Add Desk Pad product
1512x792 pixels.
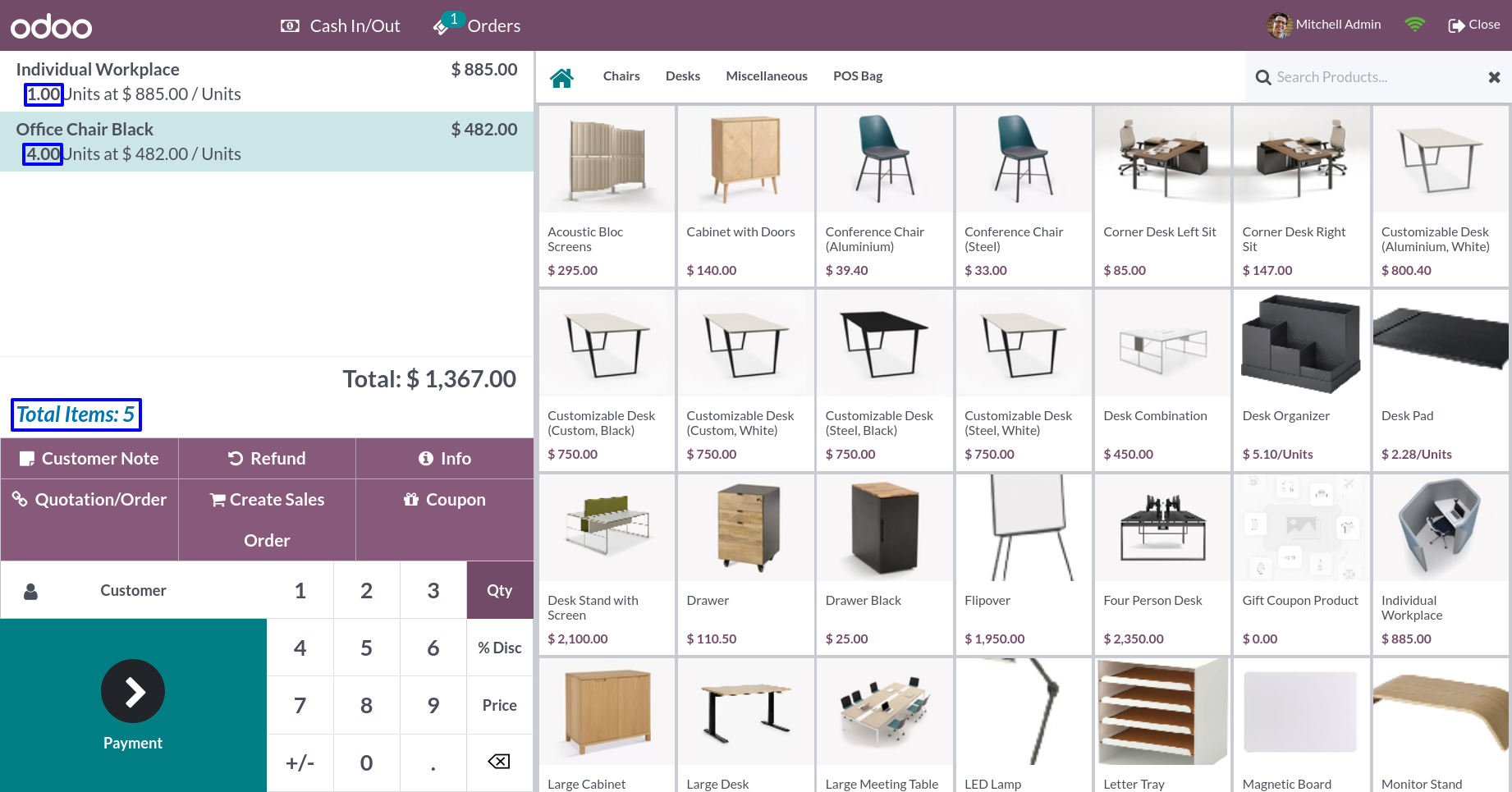(1441, 380)
